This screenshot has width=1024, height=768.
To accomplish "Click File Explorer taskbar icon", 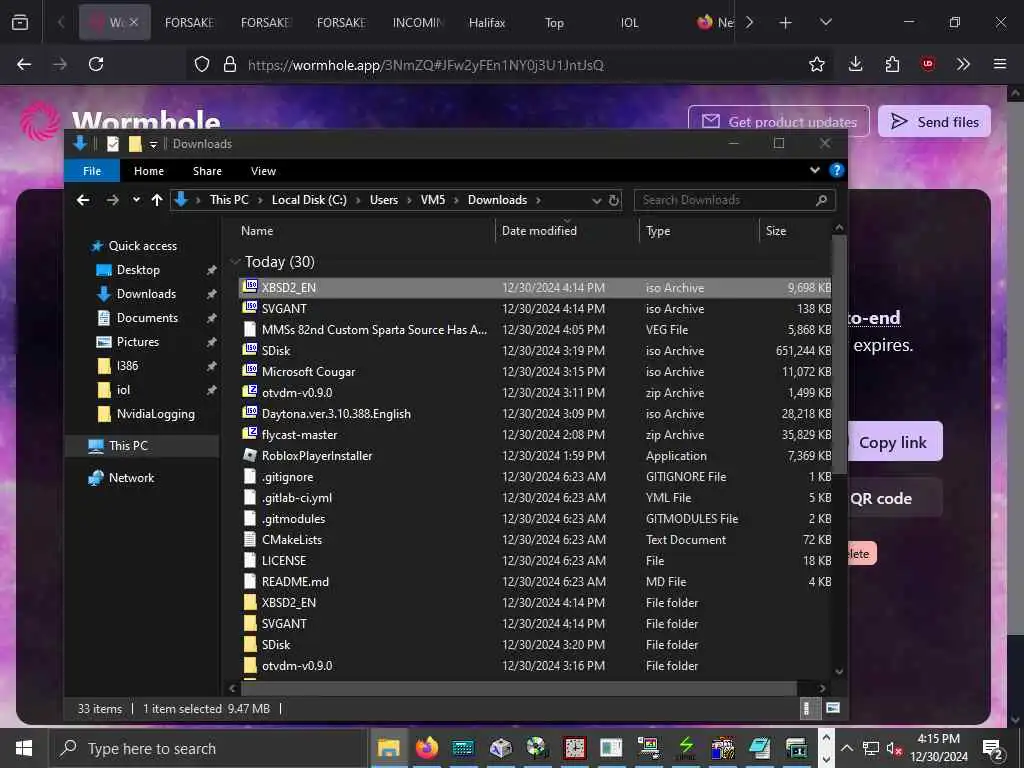I will tap(389, 748).
